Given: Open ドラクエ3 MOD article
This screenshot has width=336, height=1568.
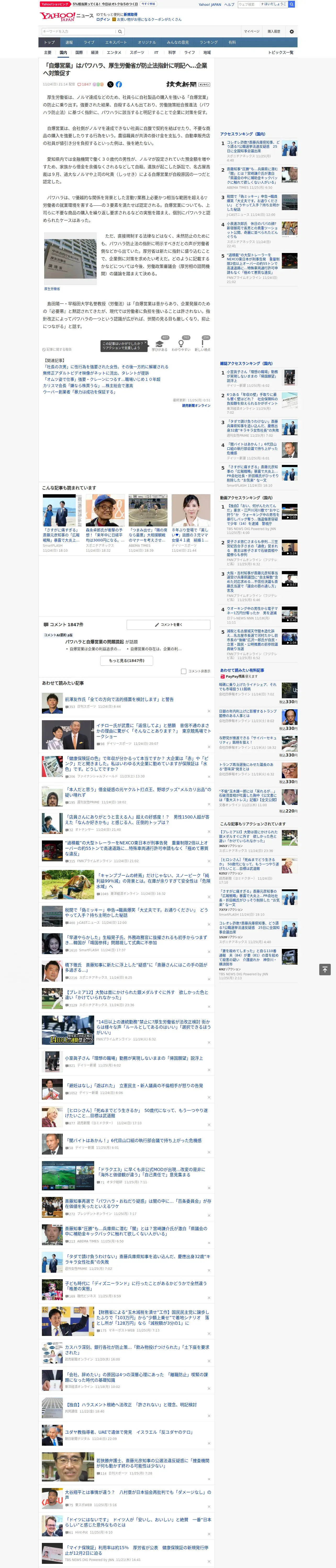Looking at the screenshot, I should pos(151,1172).
